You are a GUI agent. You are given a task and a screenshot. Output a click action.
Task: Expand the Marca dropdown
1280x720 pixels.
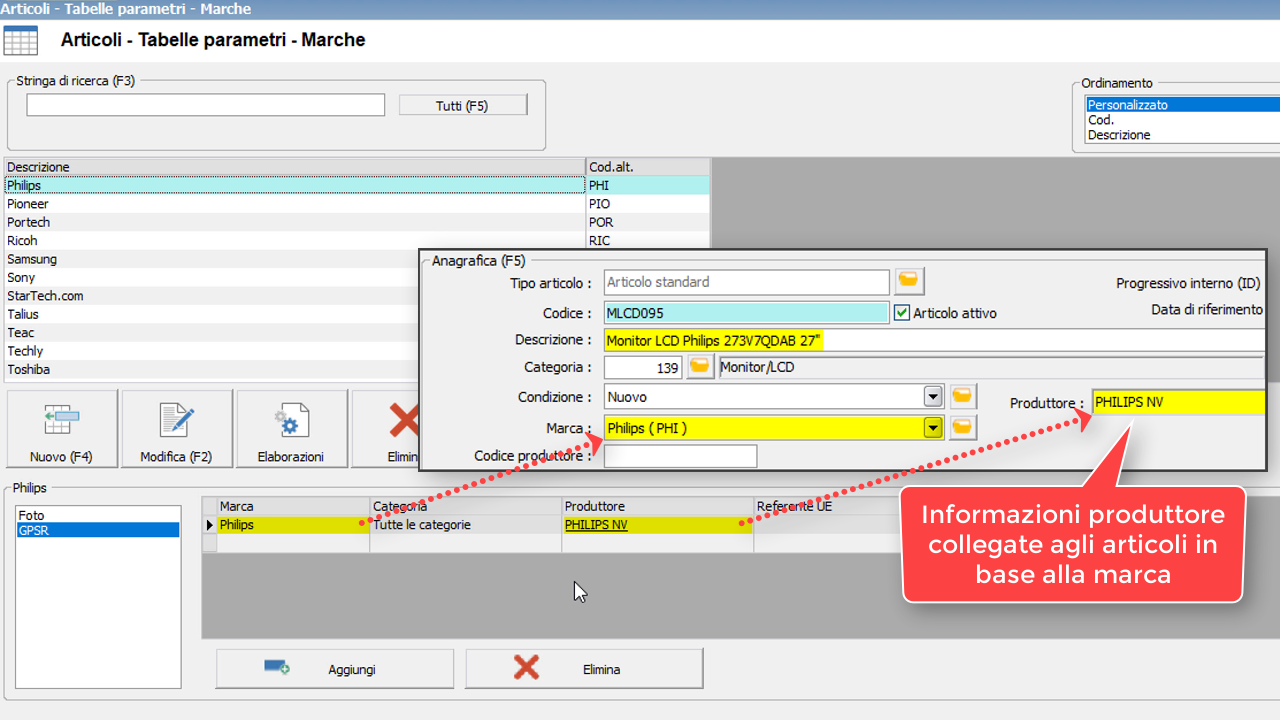point(933,428)
